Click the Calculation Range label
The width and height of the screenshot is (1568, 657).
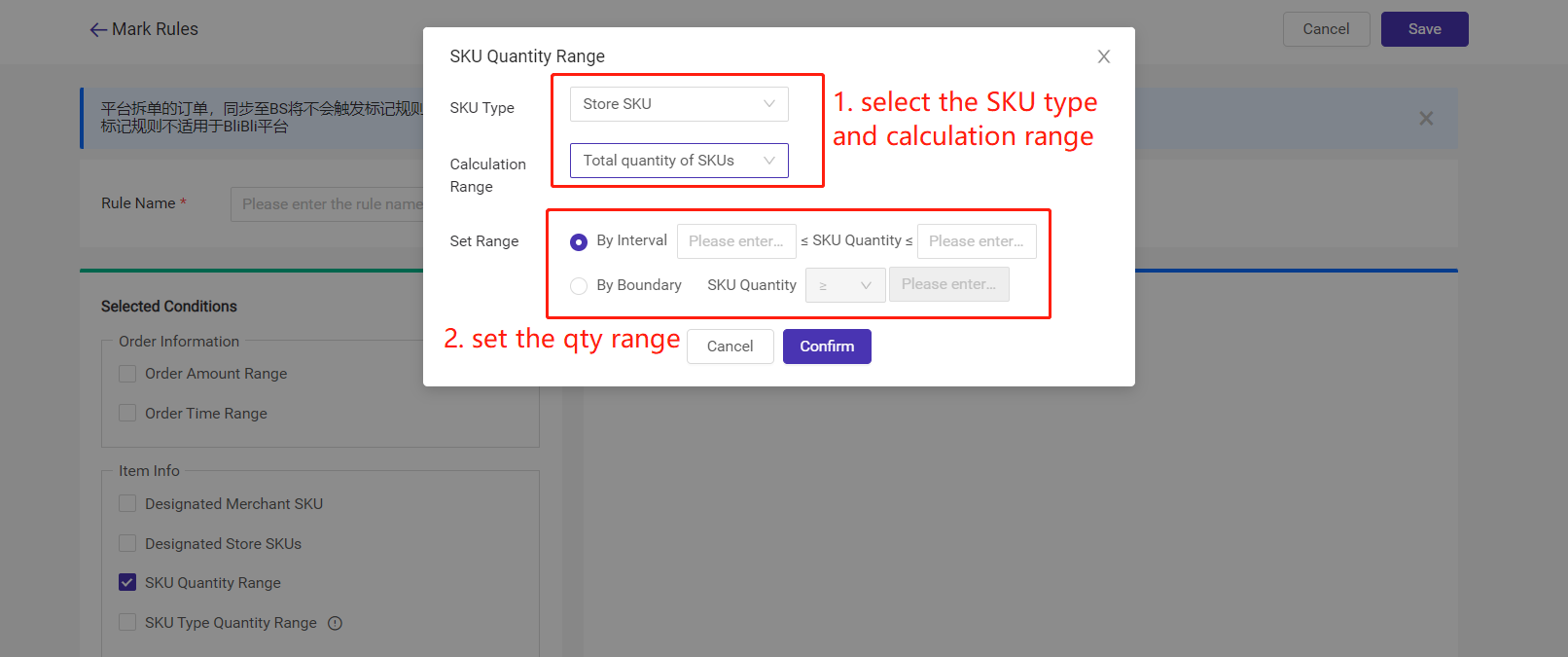[488, 175]
